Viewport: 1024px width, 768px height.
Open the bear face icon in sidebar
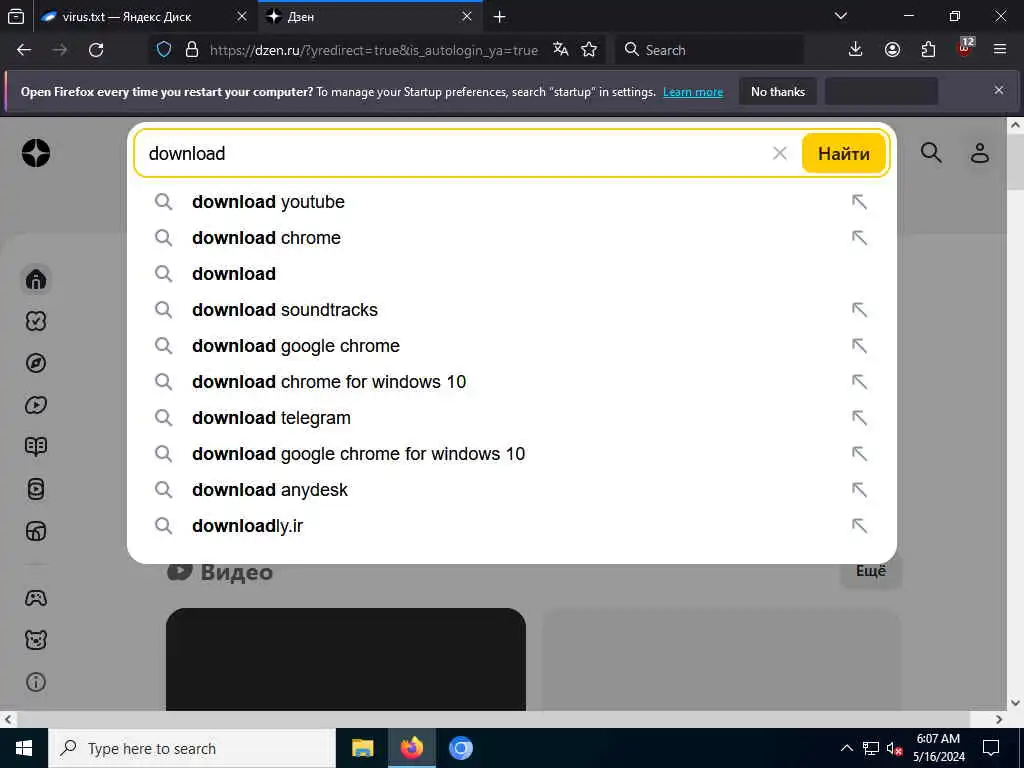(x=36, y=639)
